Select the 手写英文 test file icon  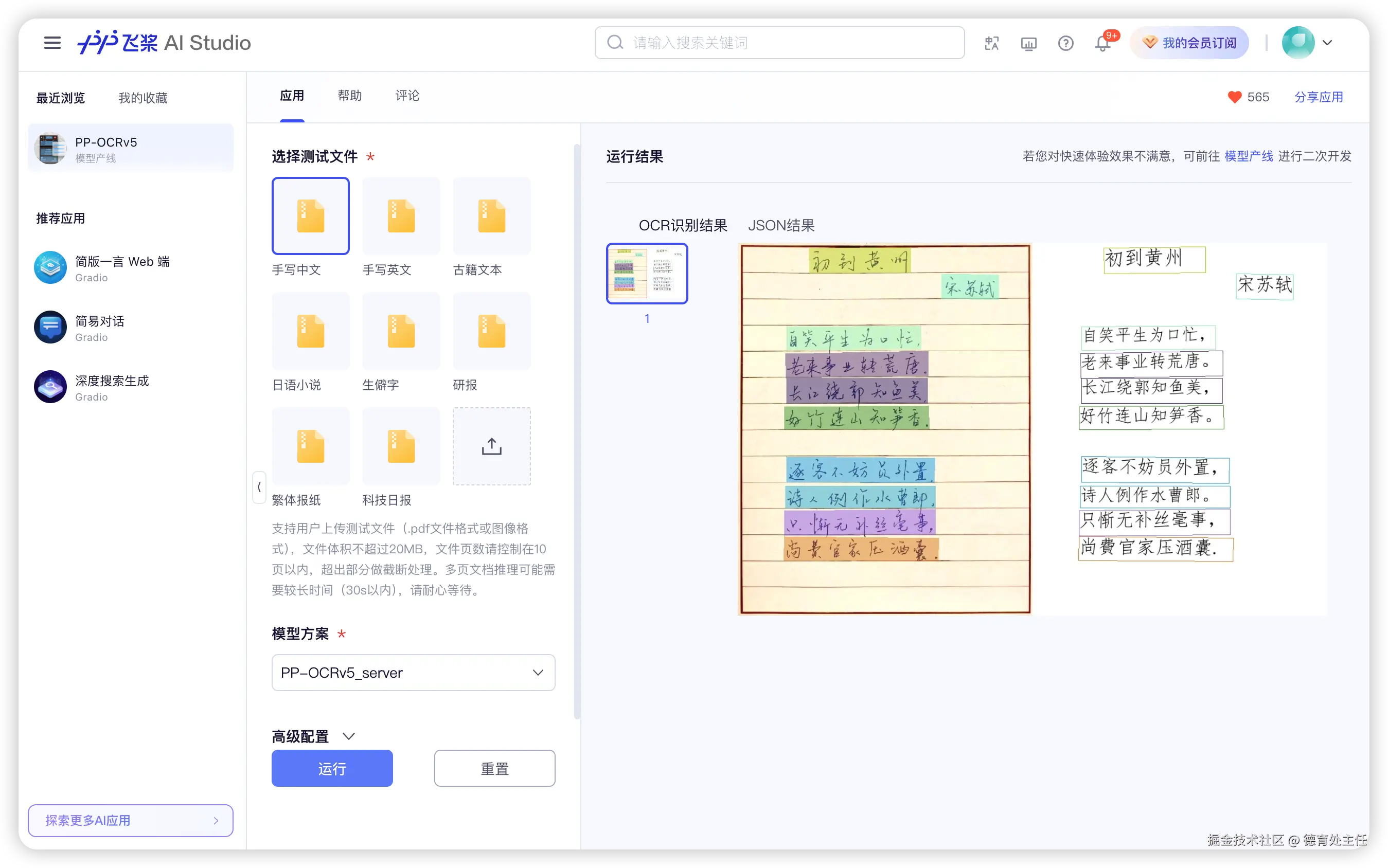pos(401,216)
